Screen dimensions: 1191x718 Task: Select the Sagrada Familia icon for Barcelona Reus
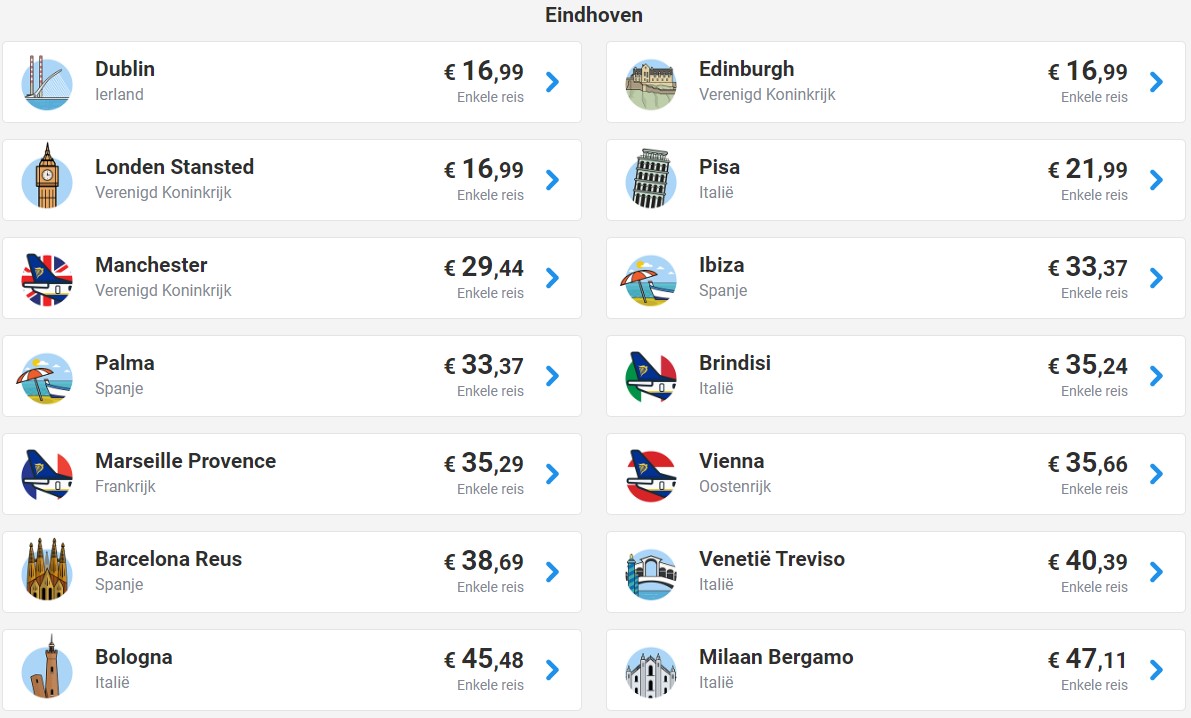(47, 571)
